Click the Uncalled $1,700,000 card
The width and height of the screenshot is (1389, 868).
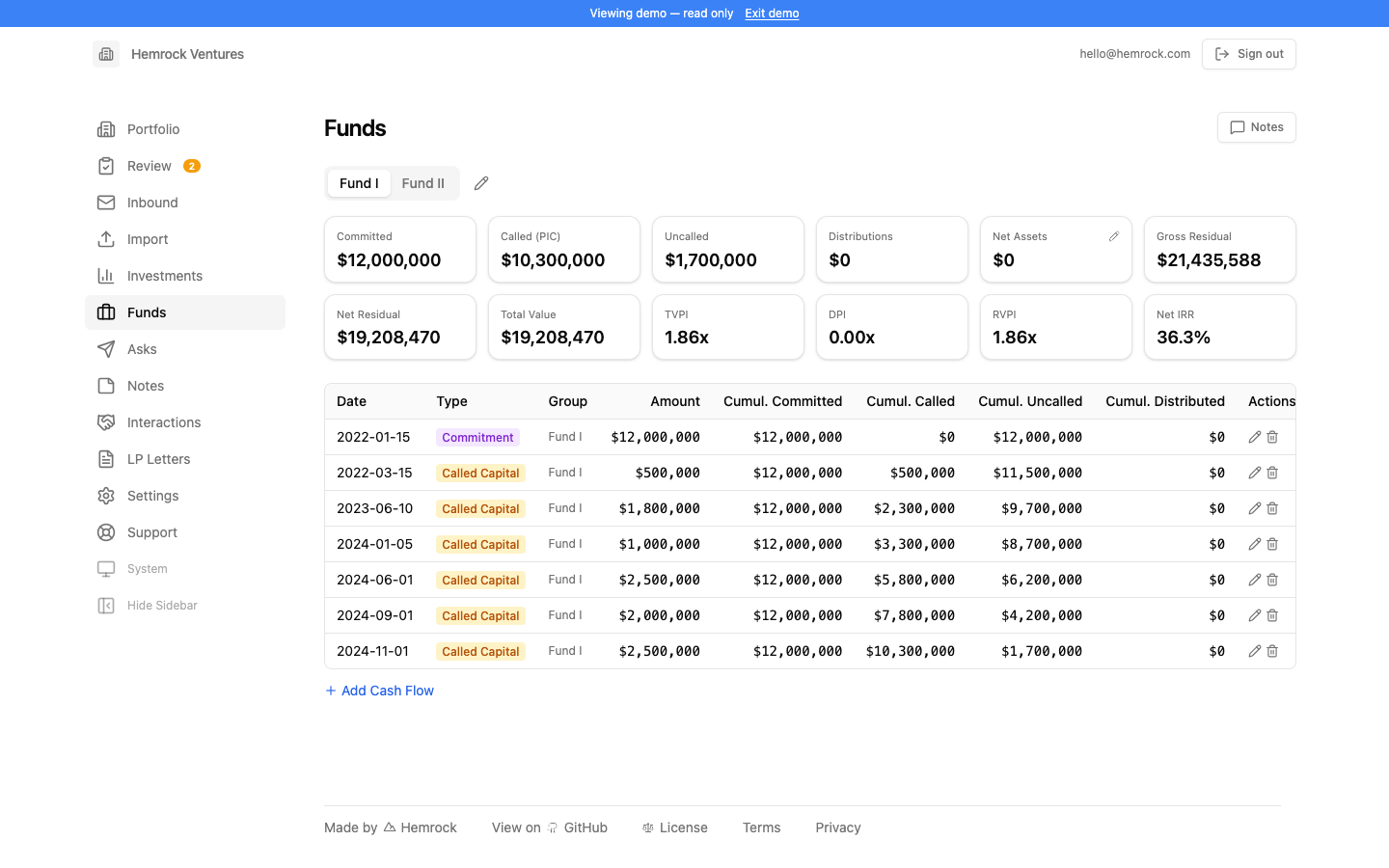(728, 250)
